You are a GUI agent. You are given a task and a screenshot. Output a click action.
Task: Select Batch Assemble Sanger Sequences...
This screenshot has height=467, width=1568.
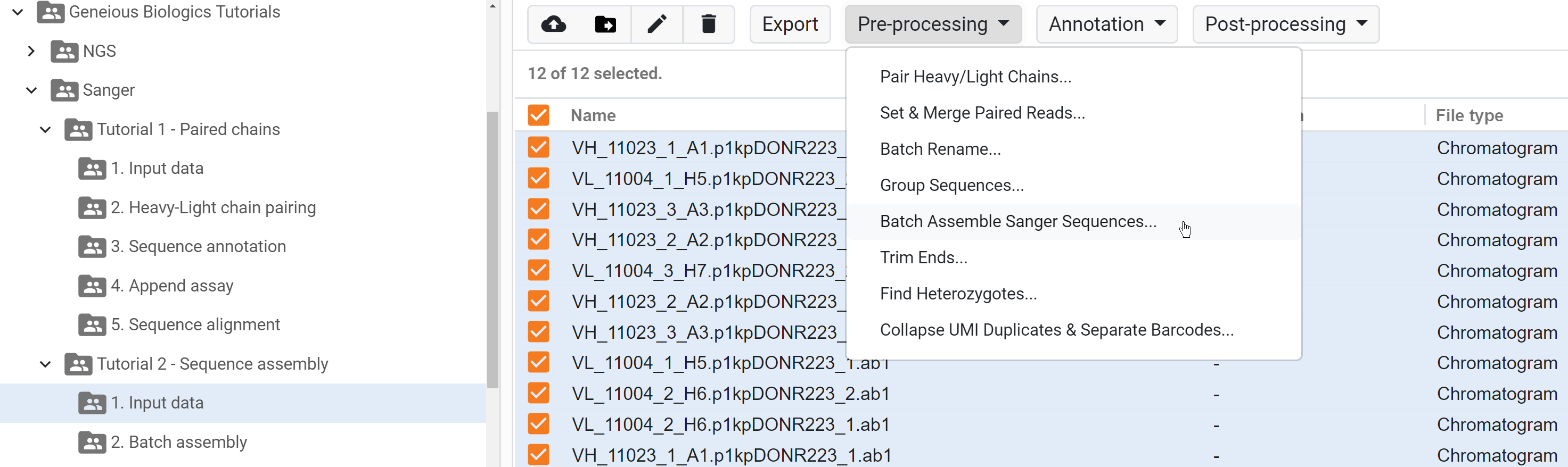point(1074,221)
